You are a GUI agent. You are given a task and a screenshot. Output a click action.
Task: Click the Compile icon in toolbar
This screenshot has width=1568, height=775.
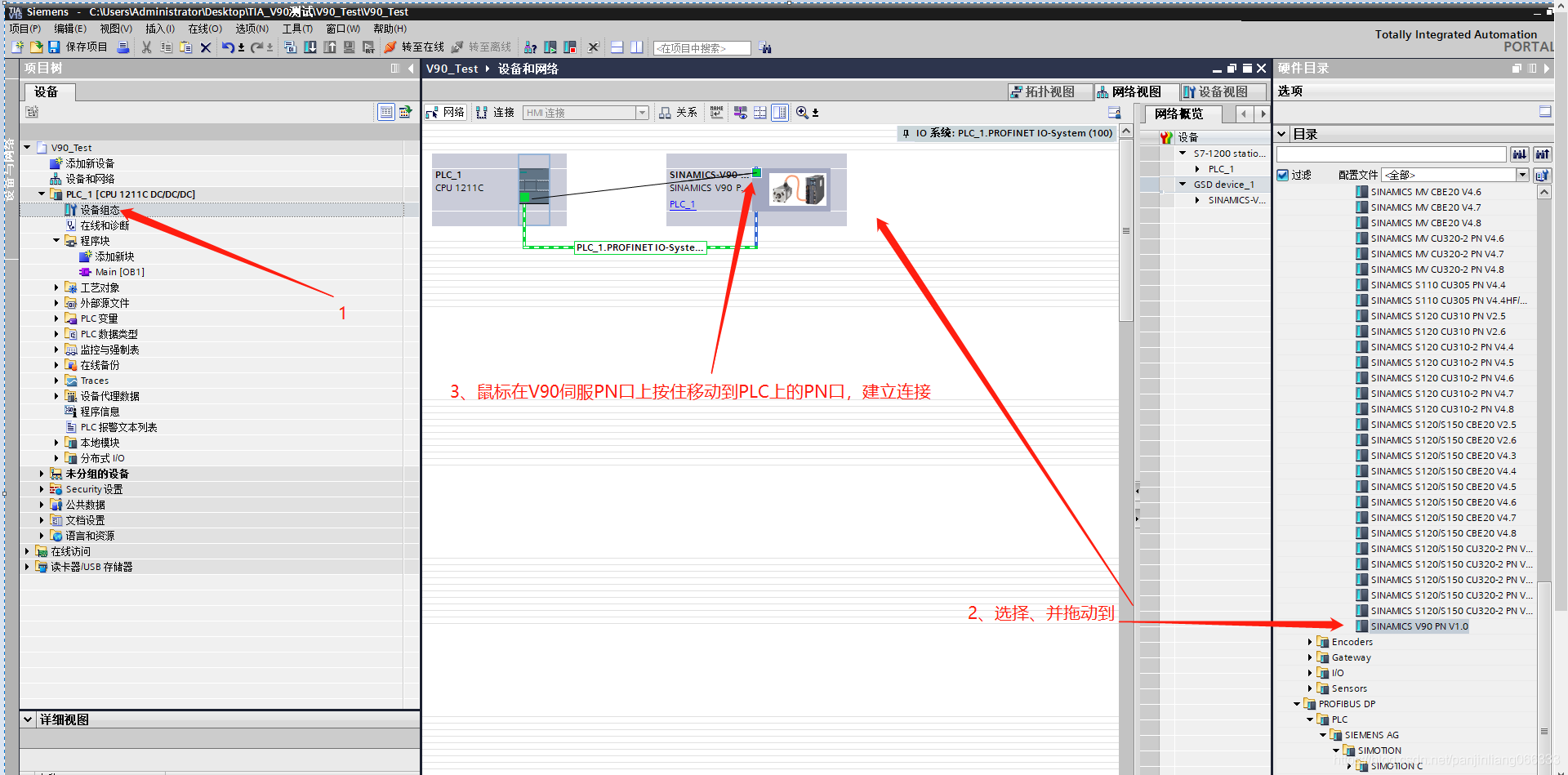[290, 47]
